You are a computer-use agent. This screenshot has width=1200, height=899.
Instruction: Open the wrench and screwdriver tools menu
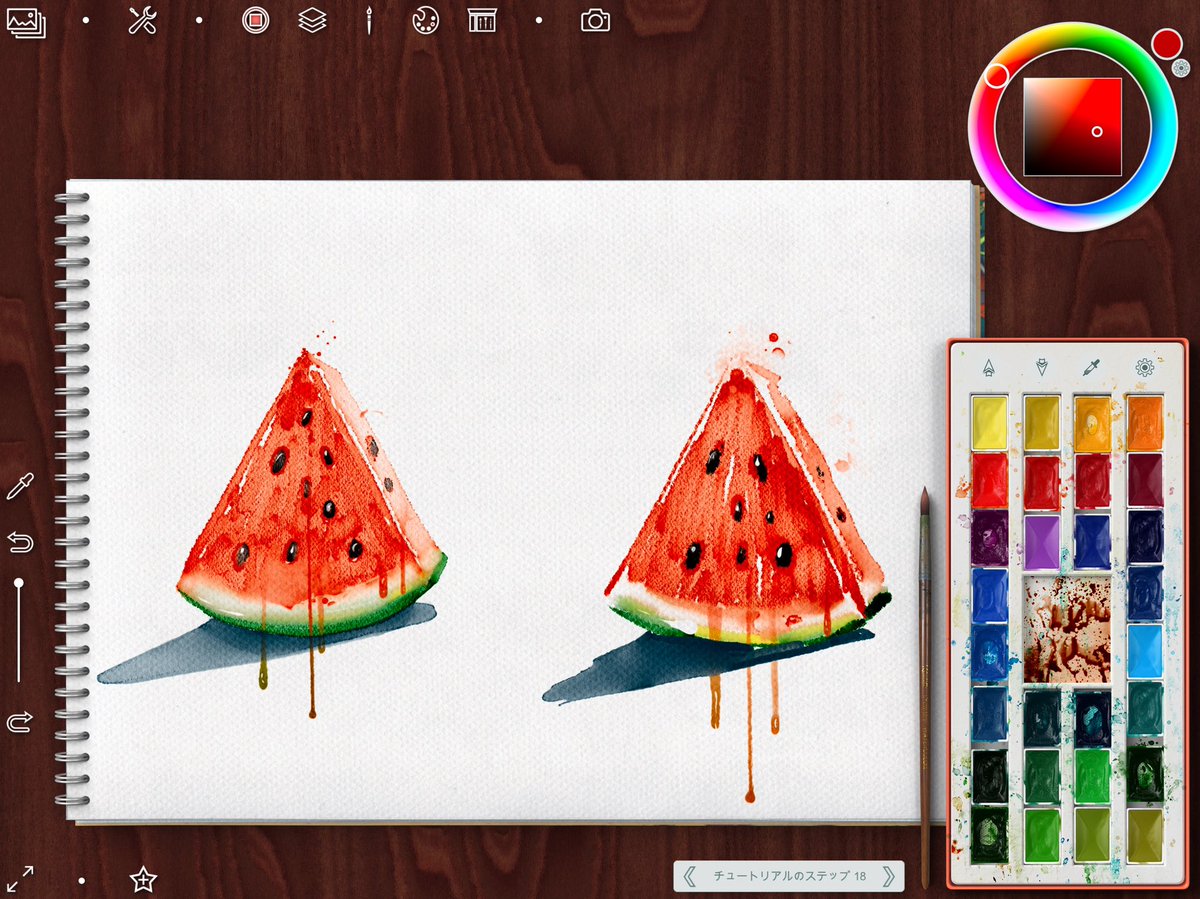coord(142,20)
